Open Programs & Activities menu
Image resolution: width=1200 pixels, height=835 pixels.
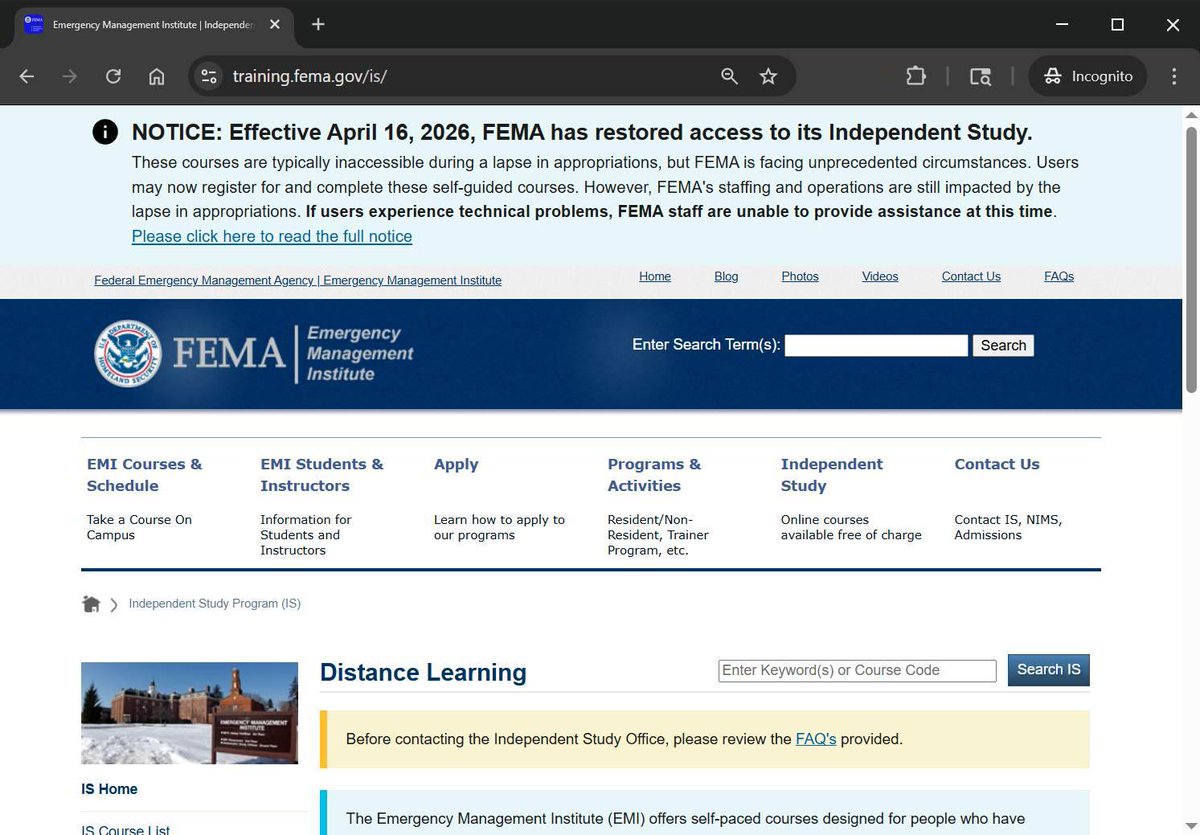[x=654, y=475]
